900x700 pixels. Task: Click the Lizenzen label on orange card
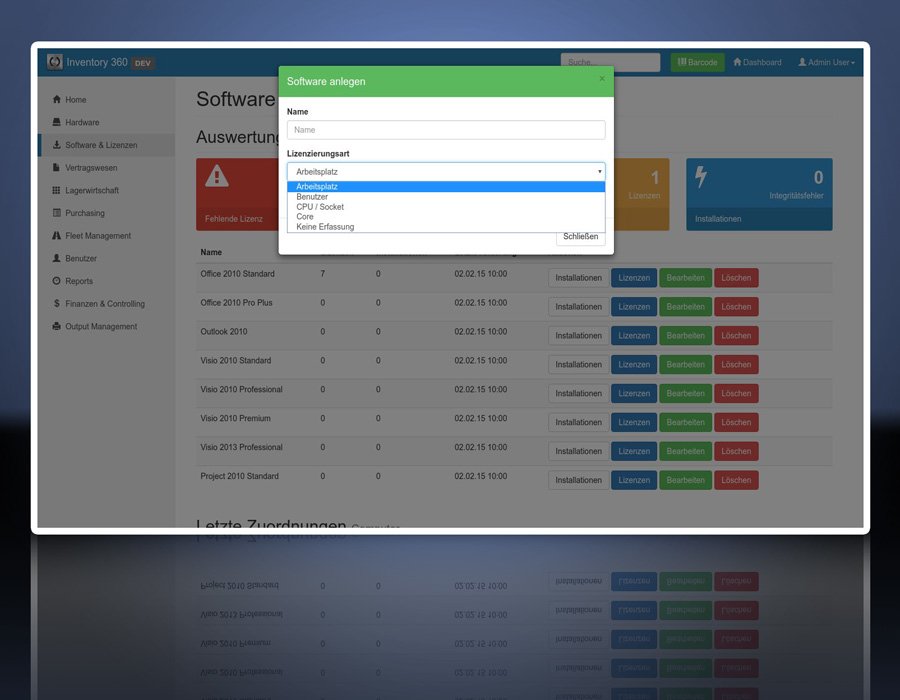644,196
